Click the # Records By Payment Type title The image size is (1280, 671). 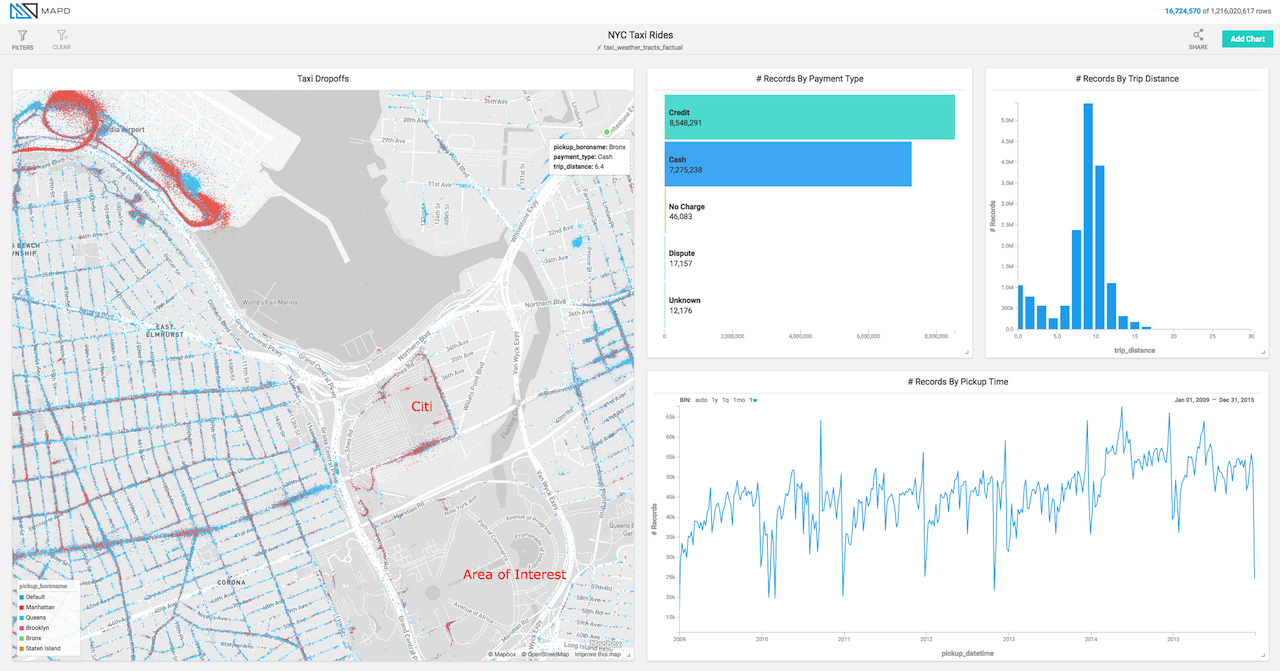[x=810, y=78]
